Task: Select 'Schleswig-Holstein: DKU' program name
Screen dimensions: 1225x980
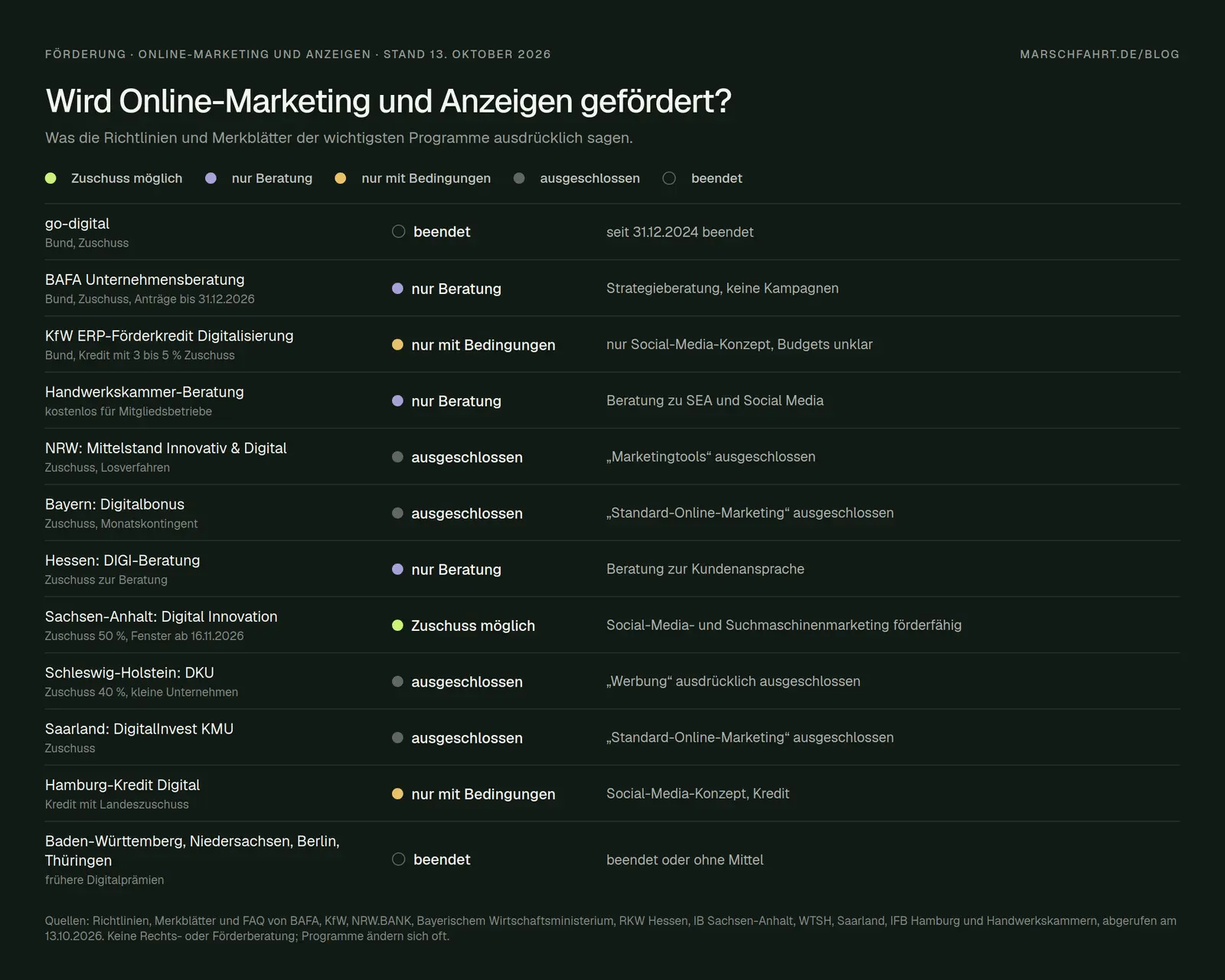Action: (129, 673)
